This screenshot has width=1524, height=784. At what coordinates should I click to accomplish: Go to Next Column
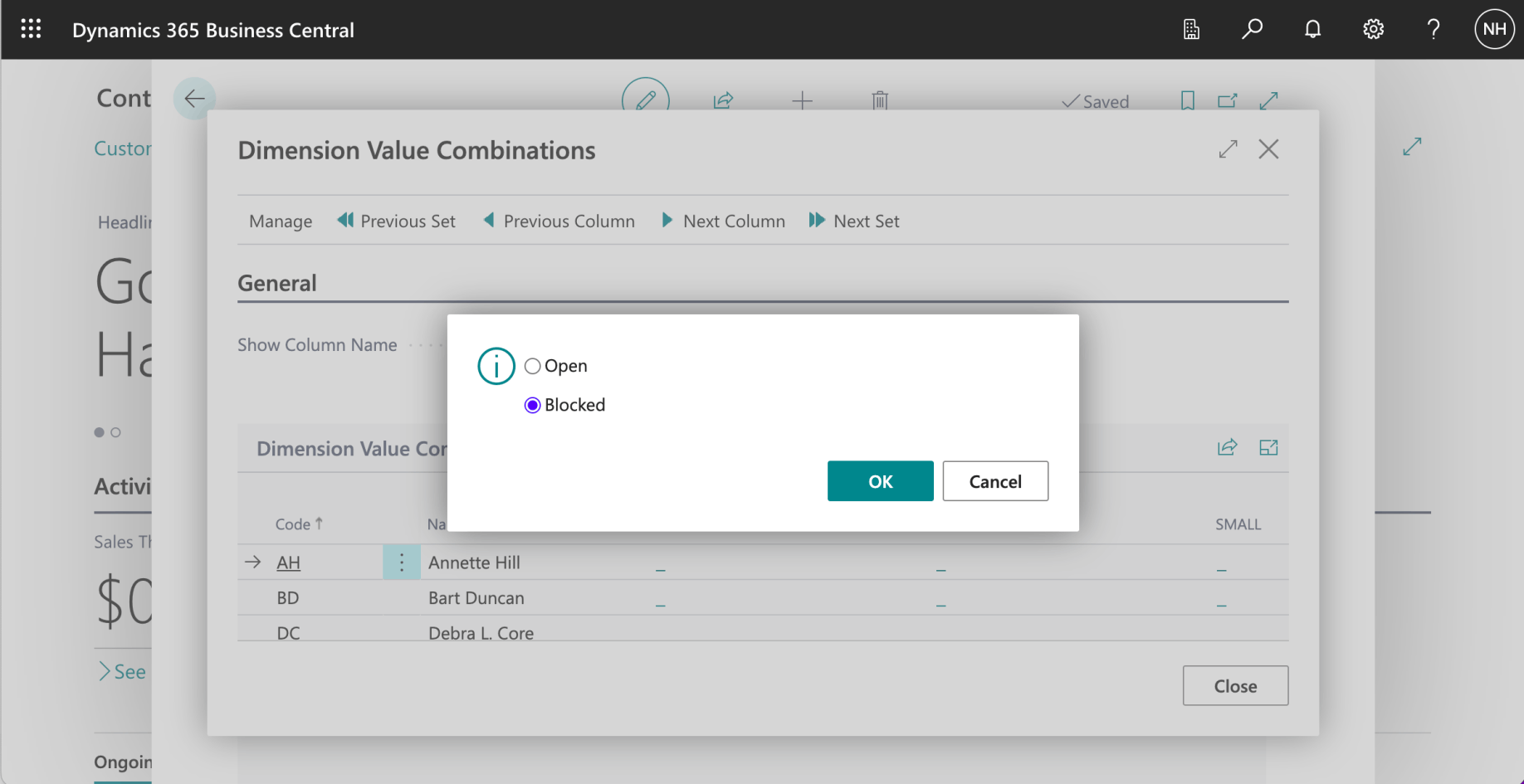click(724, 222)
